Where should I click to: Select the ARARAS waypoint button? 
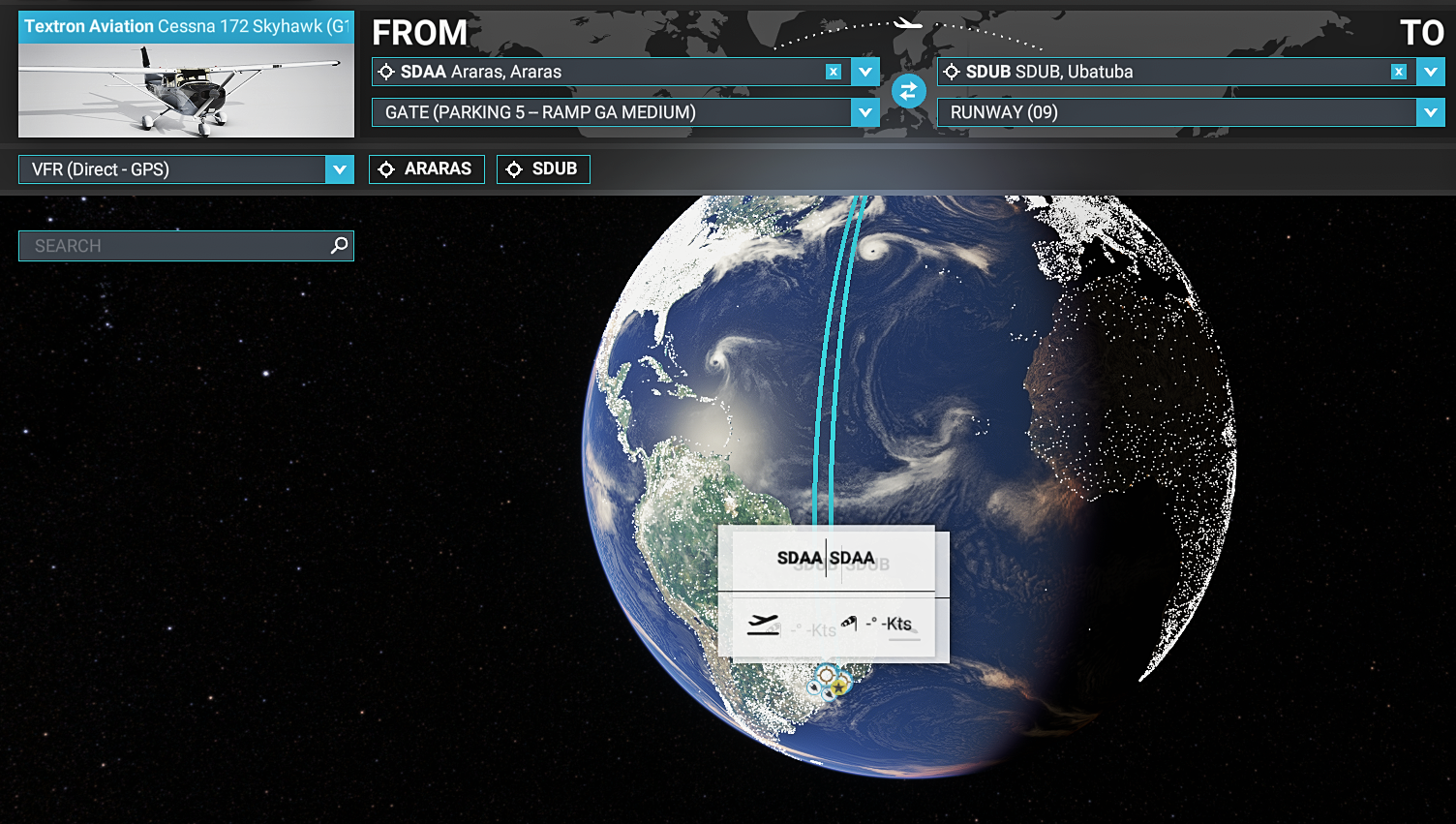427,168
